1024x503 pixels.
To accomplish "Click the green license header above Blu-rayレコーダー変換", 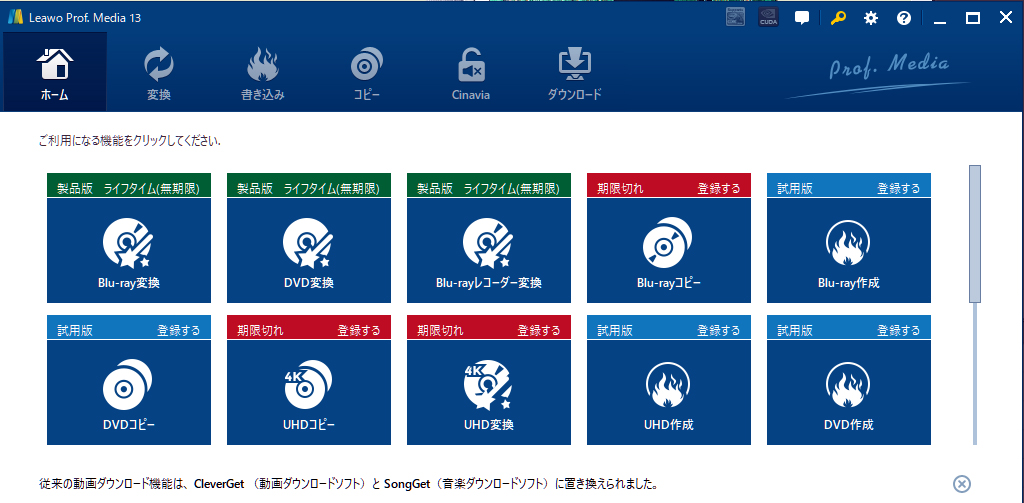I will 488,185.
